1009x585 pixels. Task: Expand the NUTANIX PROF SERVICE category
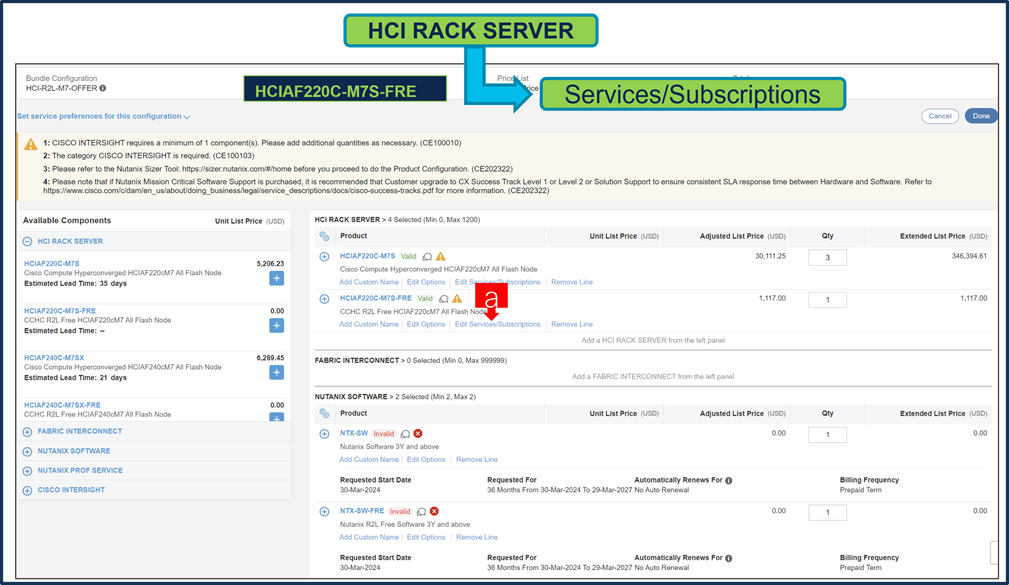click(x=27, y=471)
